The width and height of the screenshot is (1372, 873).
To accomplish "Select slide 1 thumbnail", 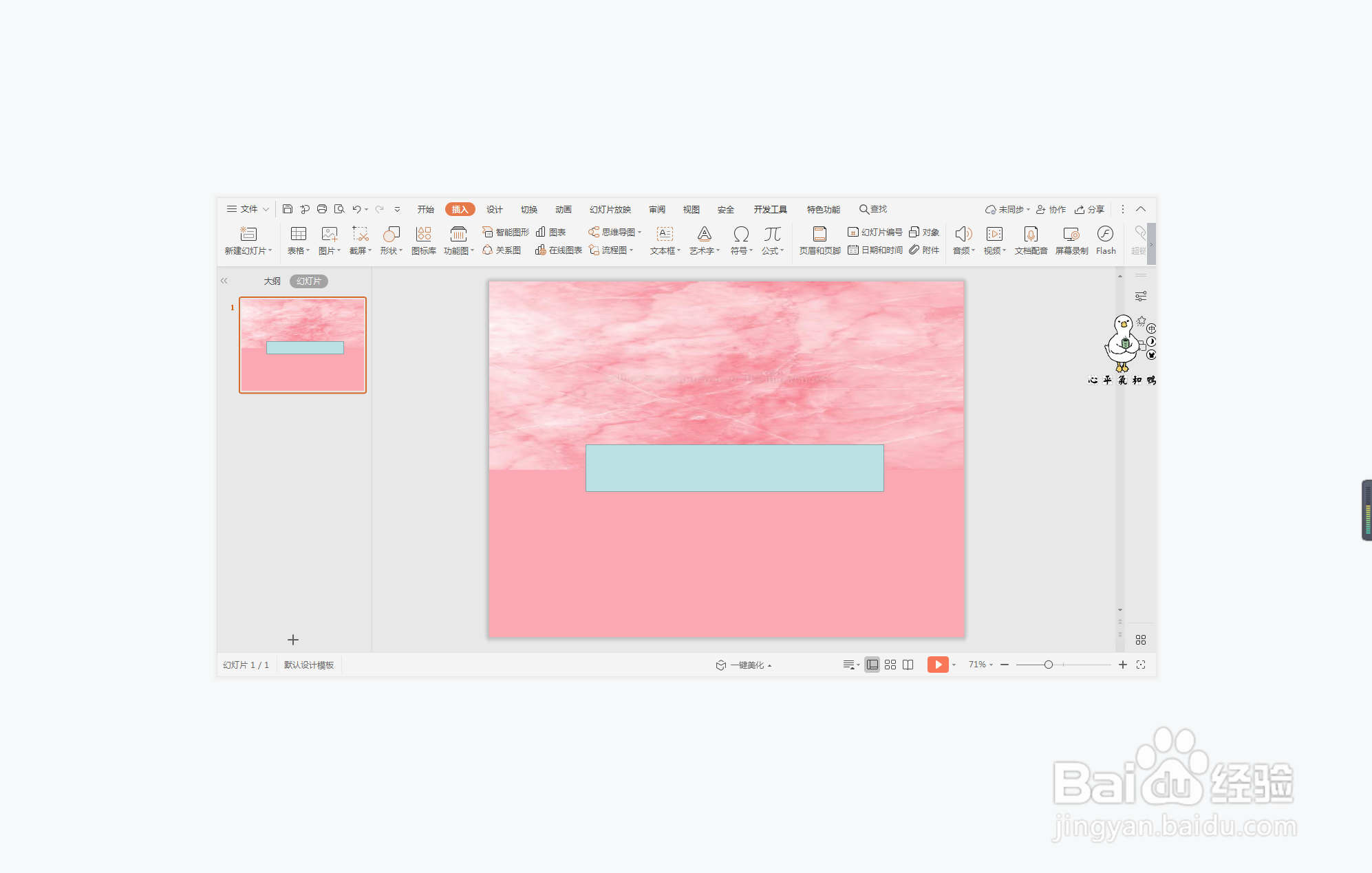I will click(303, 345).
